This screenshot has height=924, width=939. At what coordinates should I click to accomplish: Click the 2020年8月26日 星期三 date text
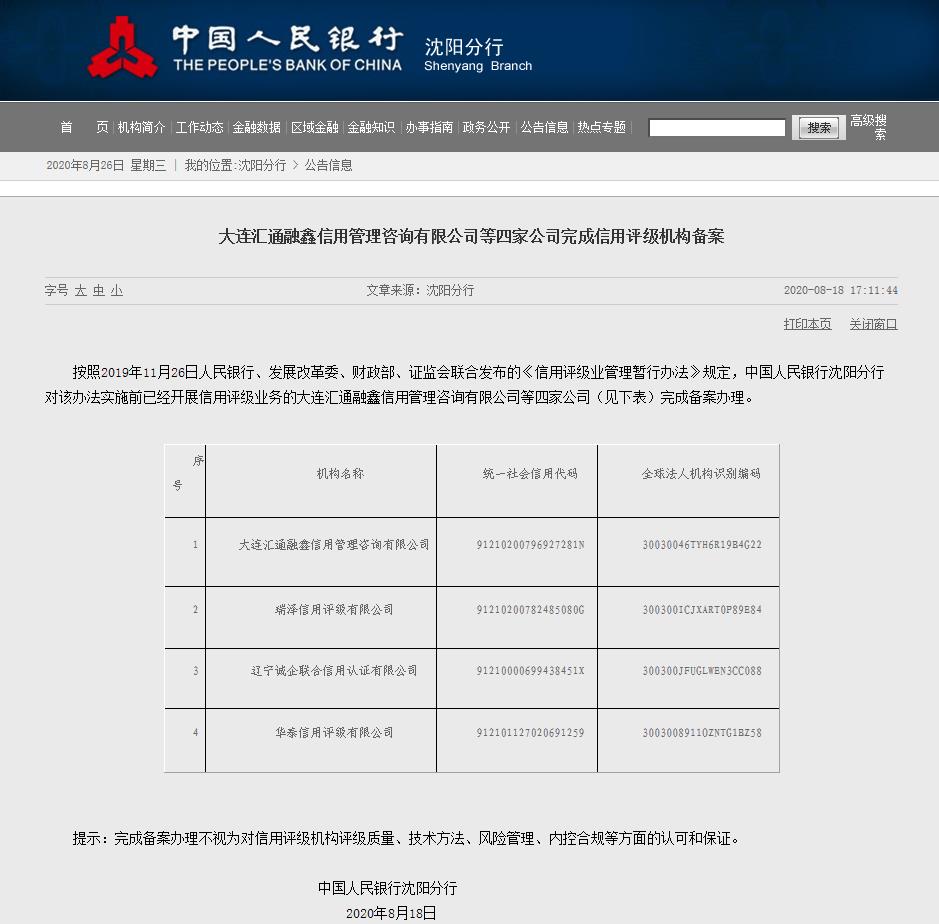coord(106,165)
